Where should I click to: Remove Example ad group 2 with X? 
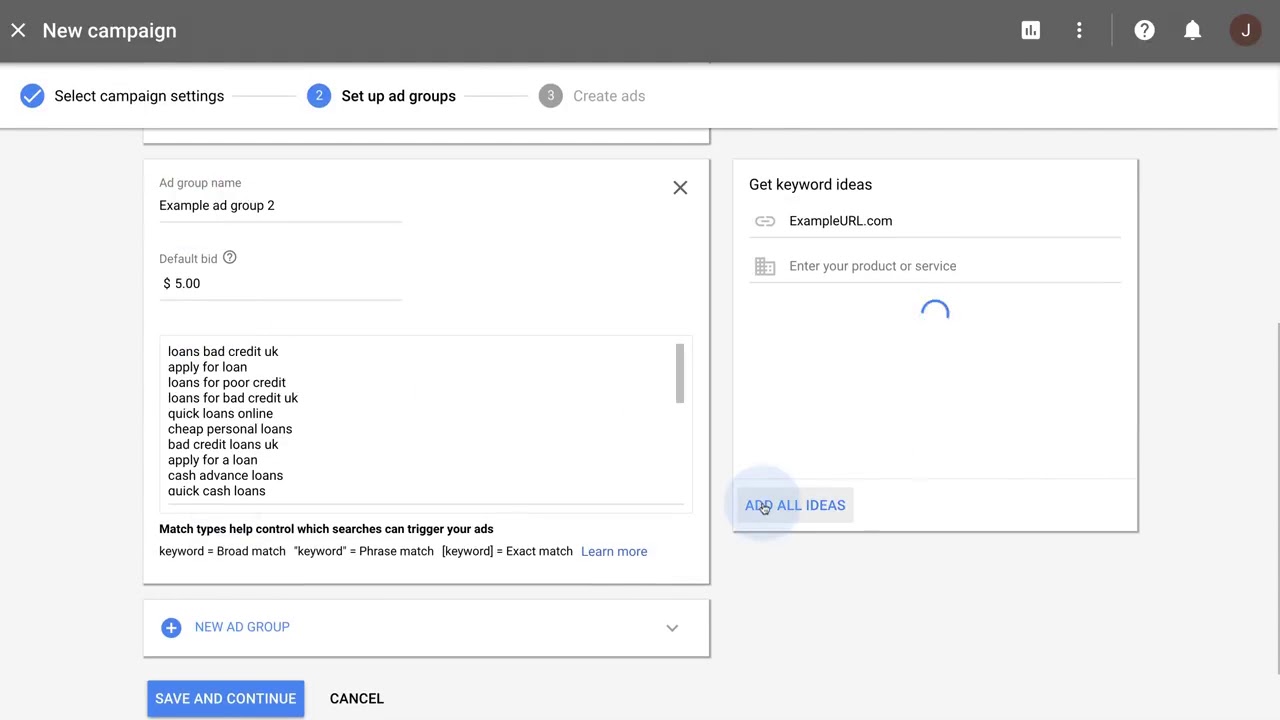[680, 188]
